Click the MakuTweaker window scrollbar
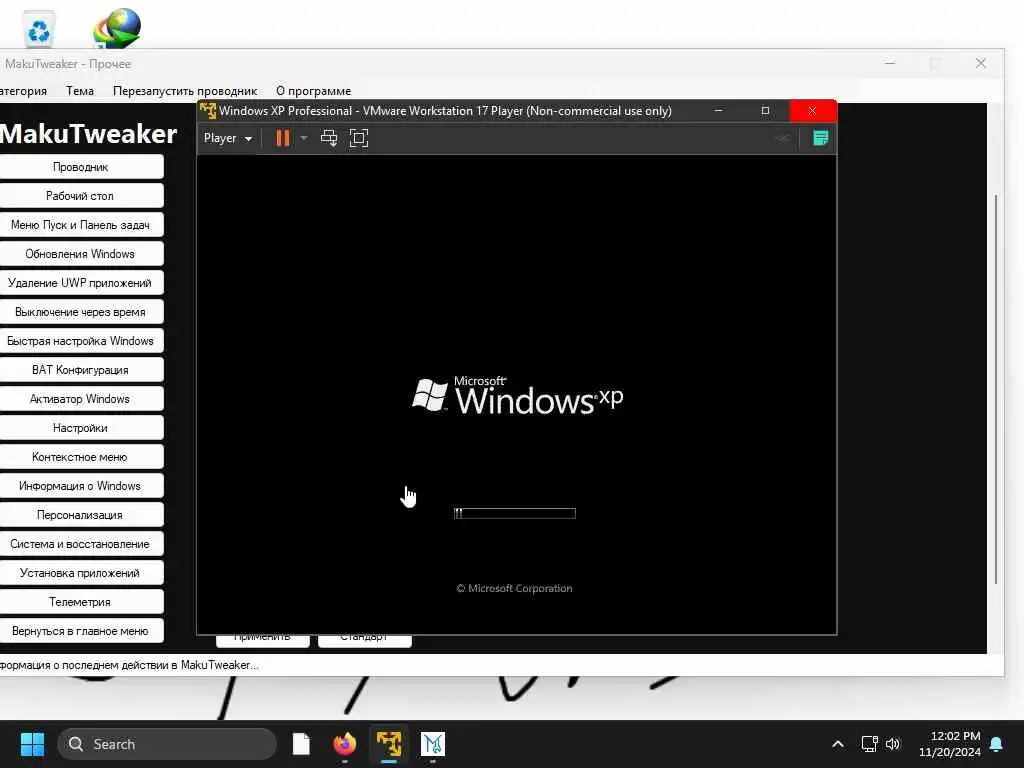The image size is (1024, 768). [x=995, y=389]
